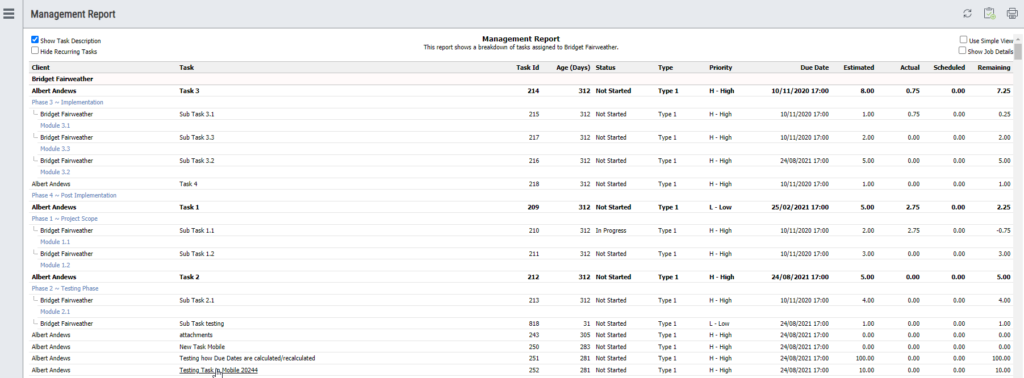
Task: Sort by the Estimated column header
Action: coord(859,67)
